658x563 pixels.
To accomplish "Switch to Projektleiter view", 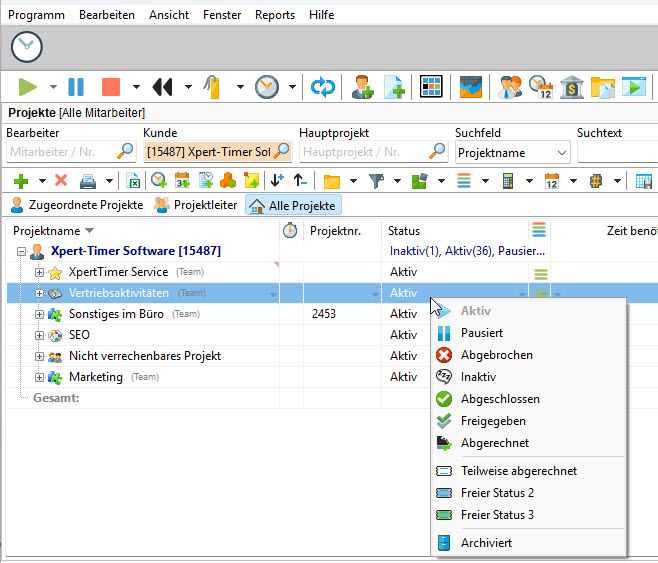I will coord(196,205).
